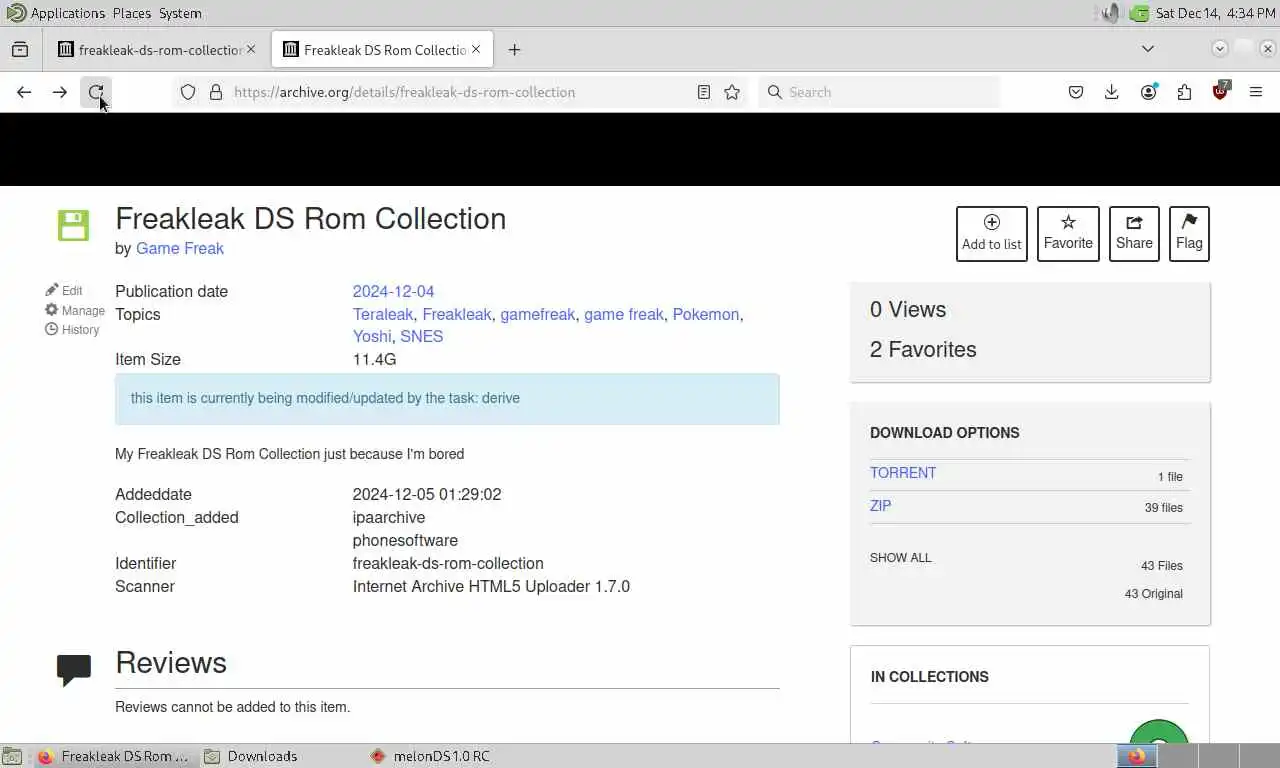The height and width of the screenshot is (768, 1280).
Task: Click the green floppy disk software icon
Action: (73, 225)
